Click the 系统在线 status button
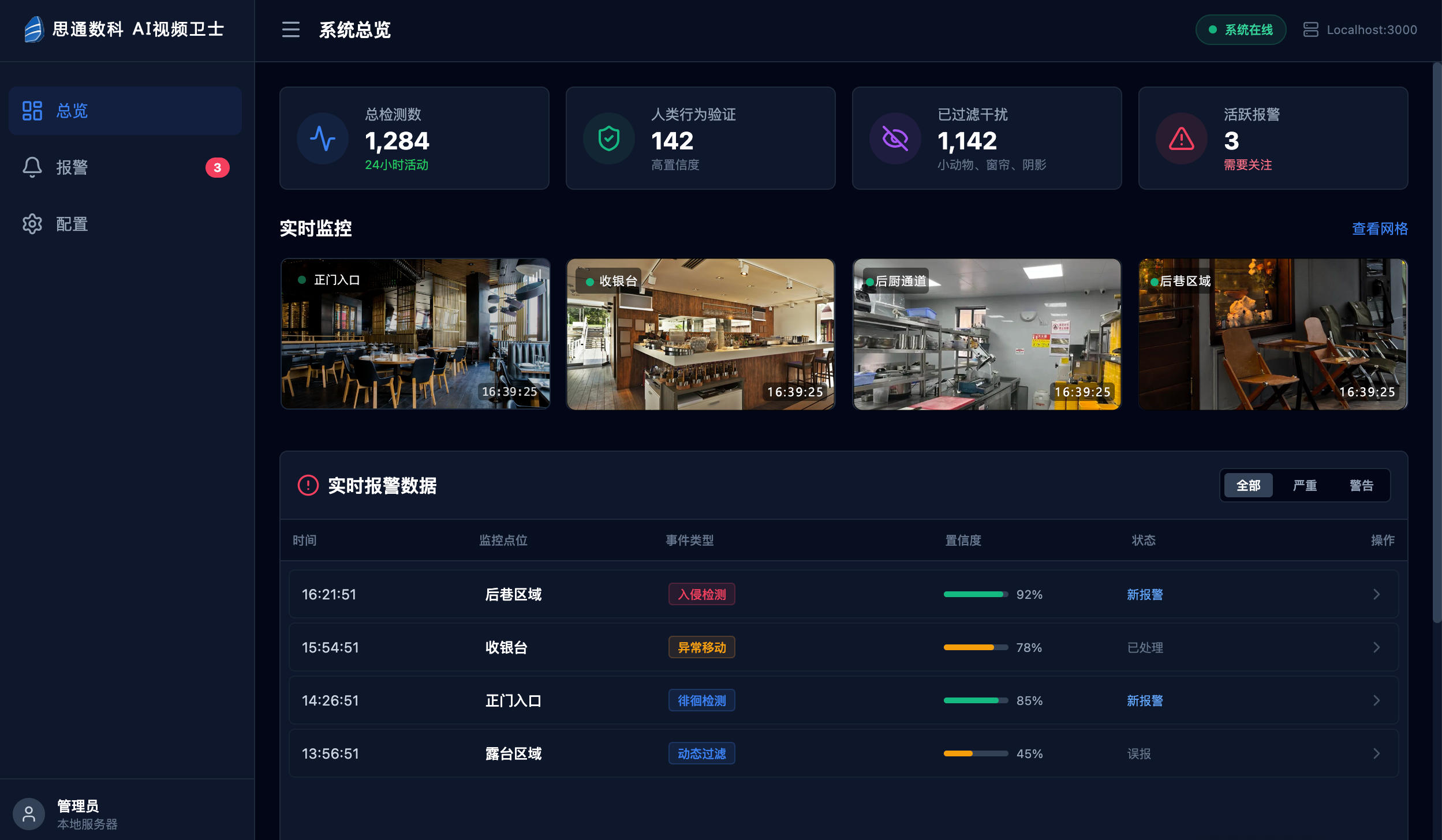This screenshot has width=1442, height=840. click(1241, 29)
